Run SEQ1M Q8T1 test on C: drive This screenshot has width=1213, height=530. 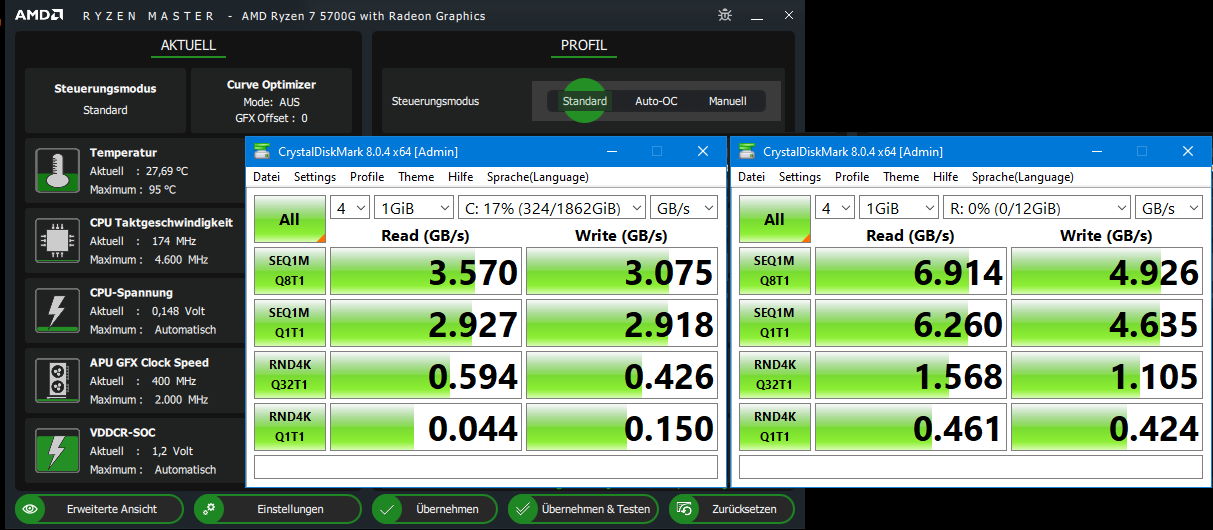coord(290,271)
